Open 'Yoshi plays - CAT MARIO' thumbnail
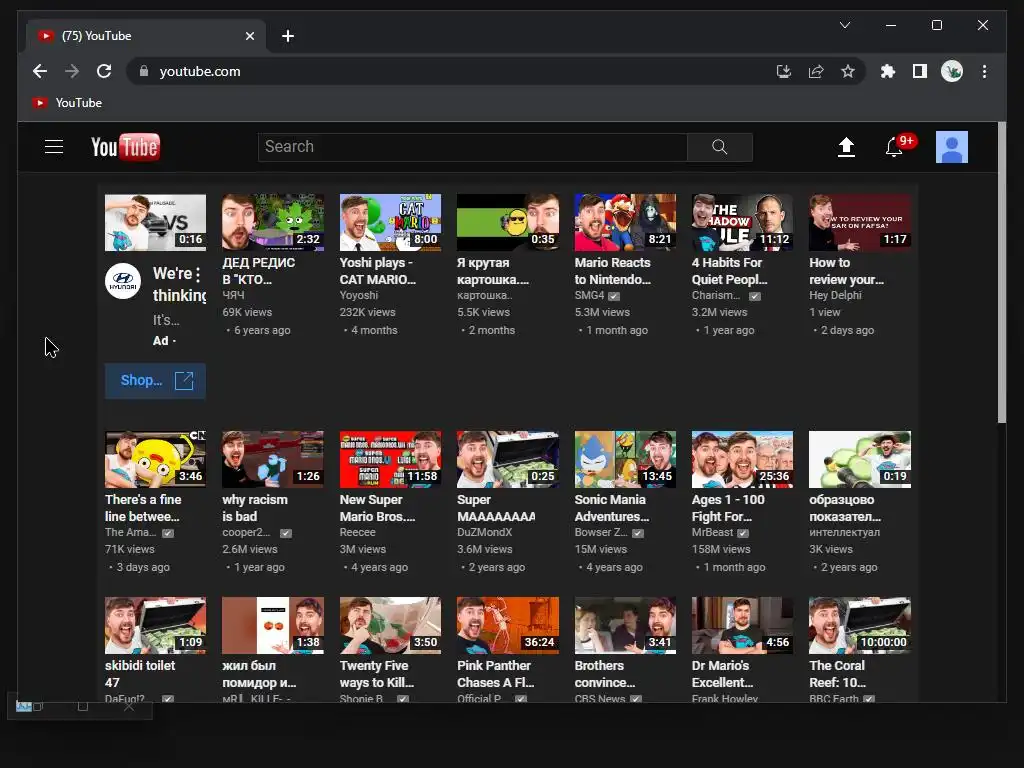Image resolution: width=1024 pixels, height=768 pixels. point(391,223)
